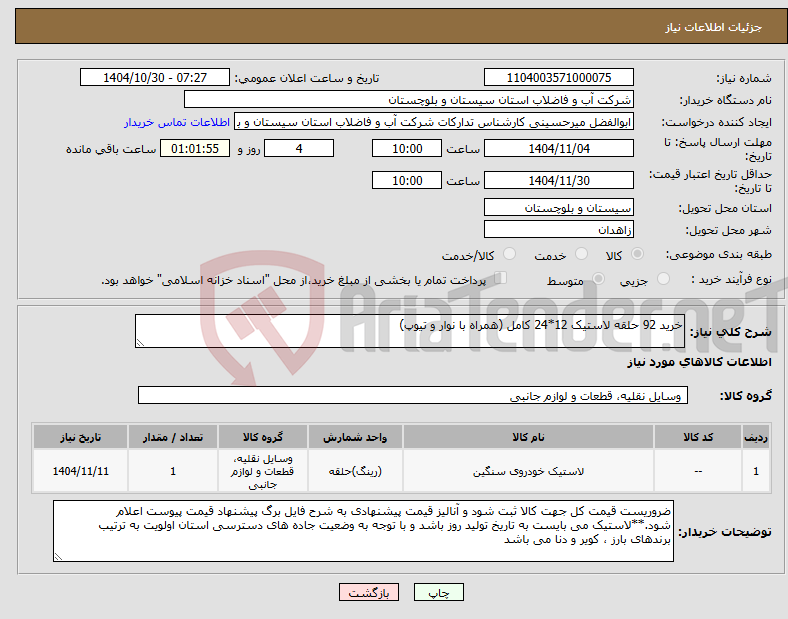The image size is (788, 619).
Task: Select the خدمت radio button
Action: pyautogui.click(x=581, y=254)
